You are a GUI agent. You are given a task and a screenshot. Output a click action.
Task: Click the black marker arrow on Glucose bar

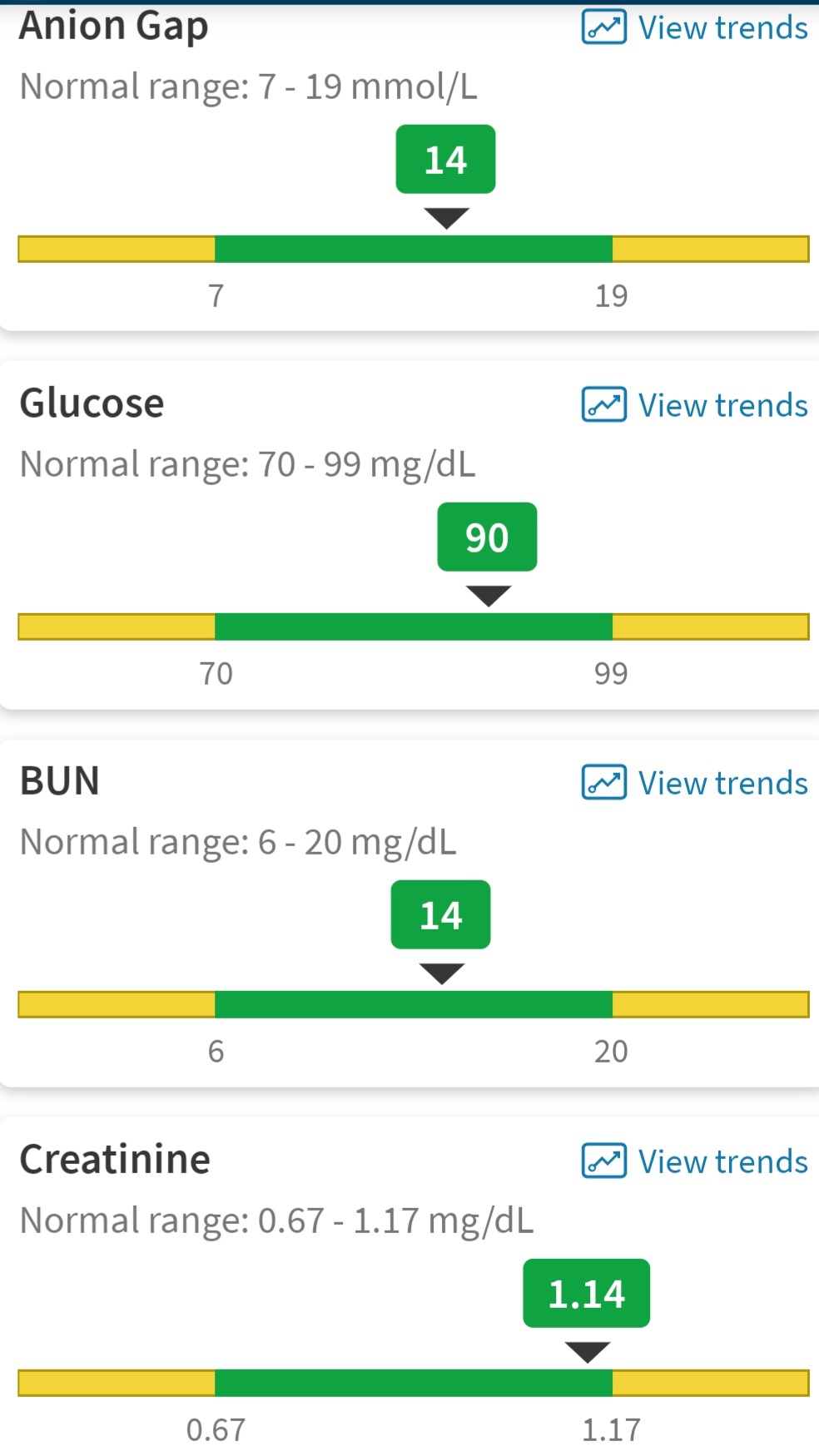[x=488, y=597]
